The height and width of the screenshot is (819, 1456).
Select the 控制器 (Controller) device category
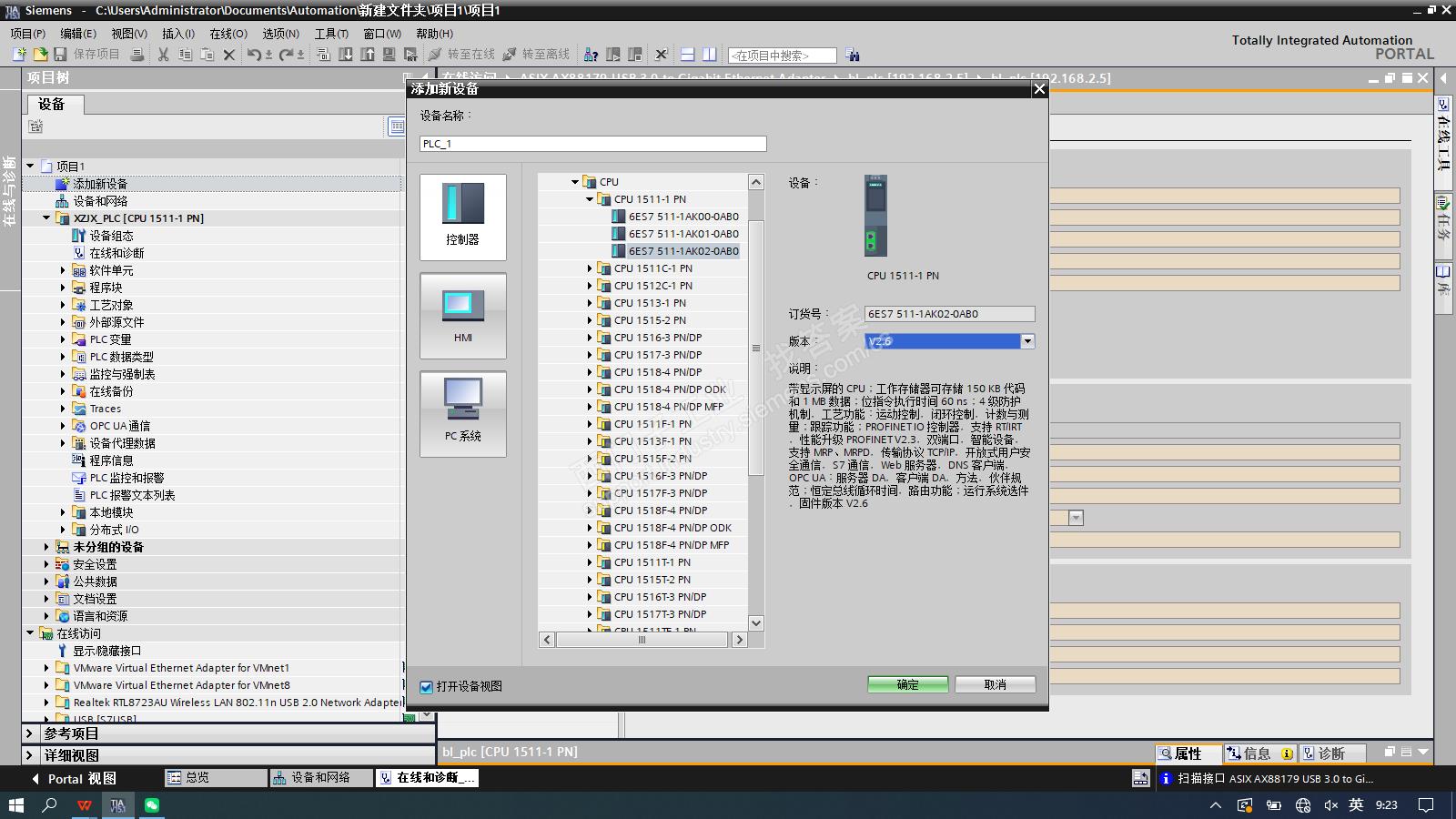point(462,217)
